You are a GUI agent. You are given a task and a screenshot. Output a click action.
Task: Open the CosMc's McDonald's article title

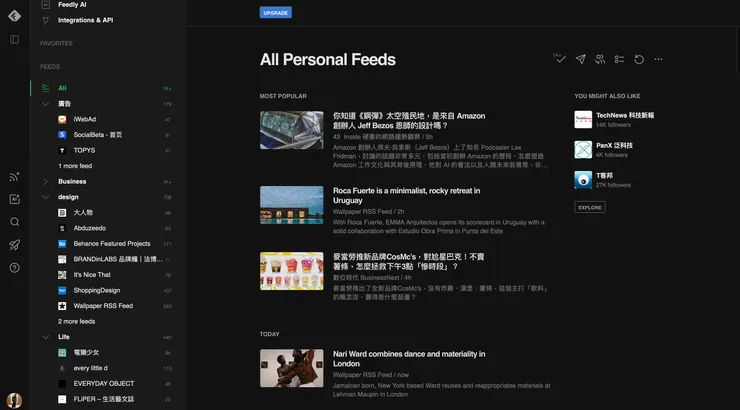tap(408, 261)
